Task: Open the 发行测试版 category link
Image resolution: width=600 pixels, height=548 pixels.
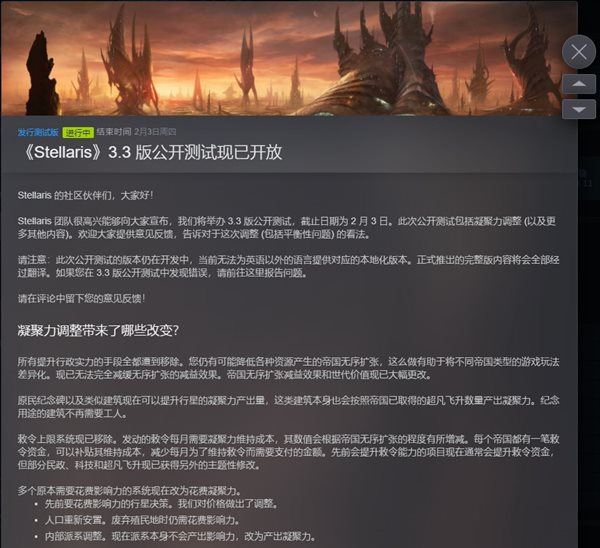Action: point(38,132)
